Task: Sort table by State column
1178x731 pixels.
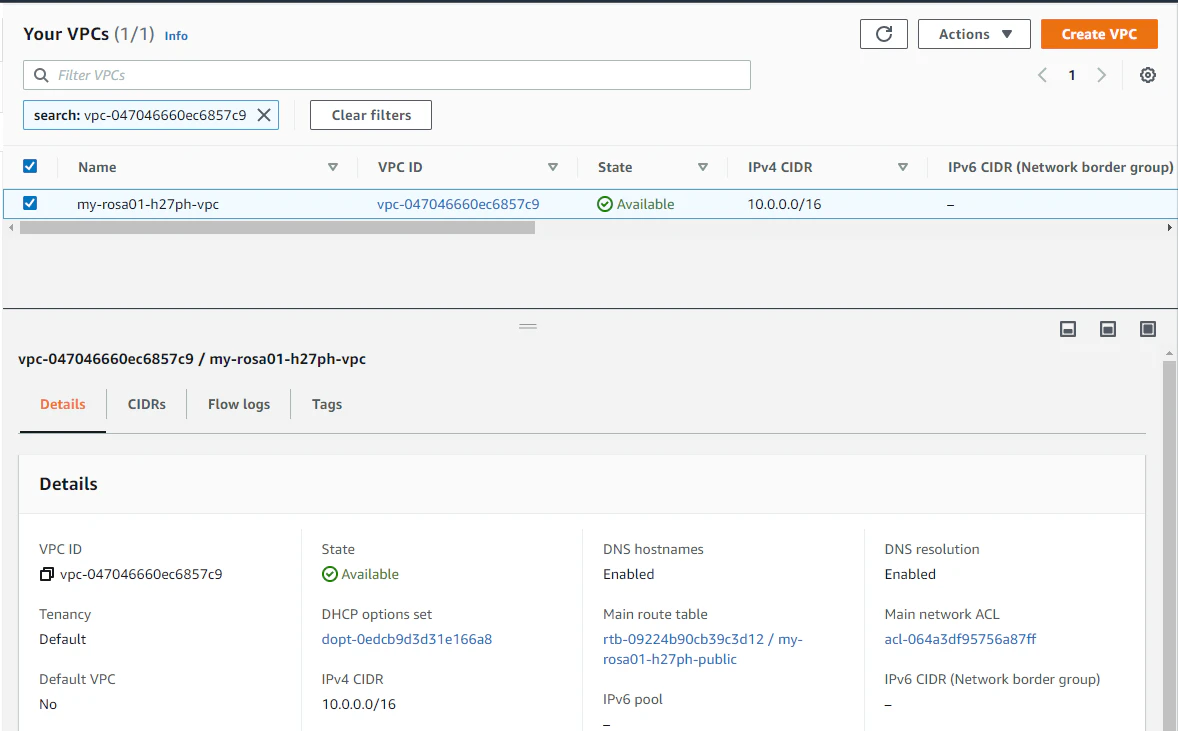Action: pos(703,167)
